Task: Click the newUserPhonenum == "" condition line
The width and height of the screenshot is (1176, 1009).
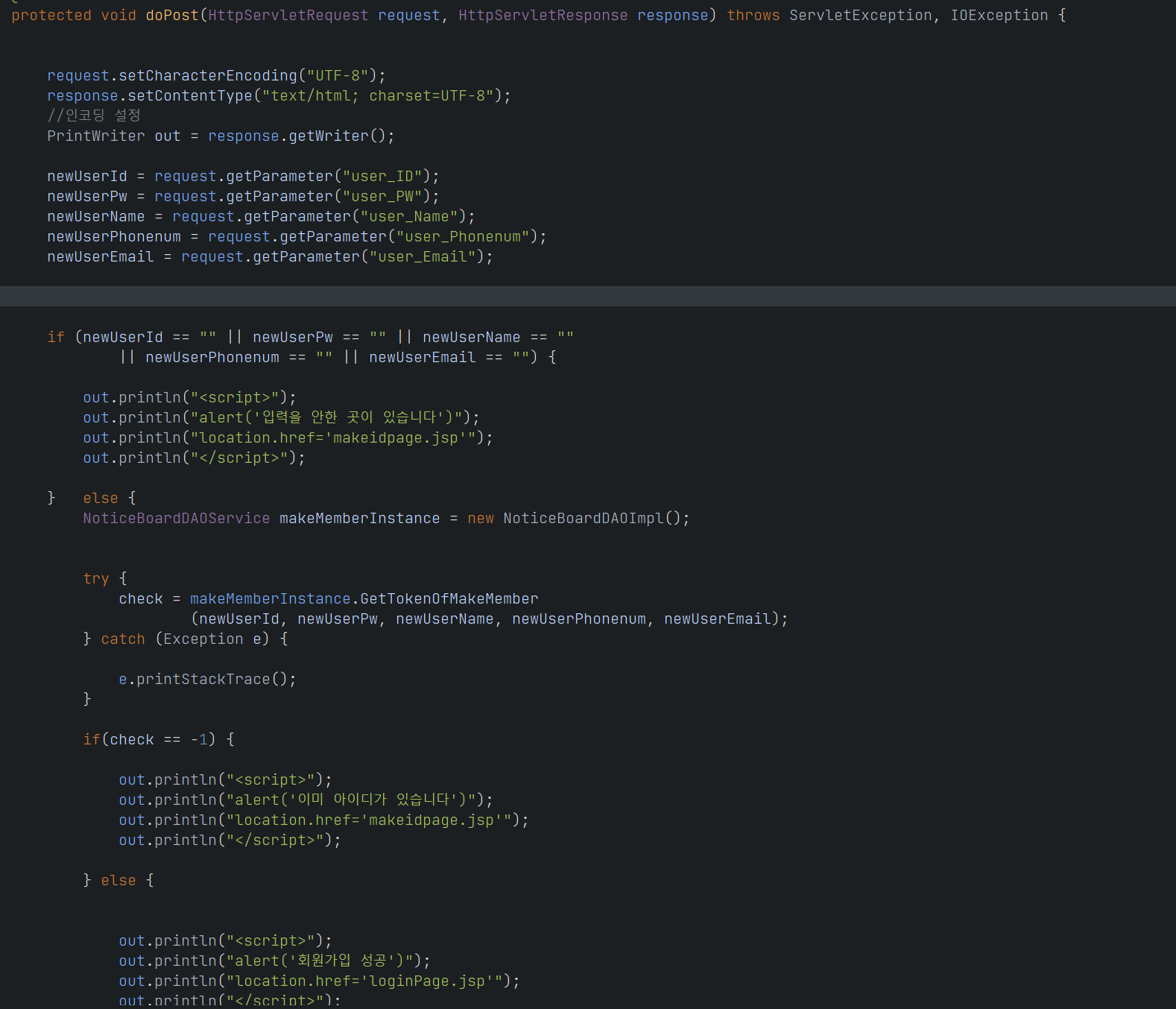Action: (338, 357)
